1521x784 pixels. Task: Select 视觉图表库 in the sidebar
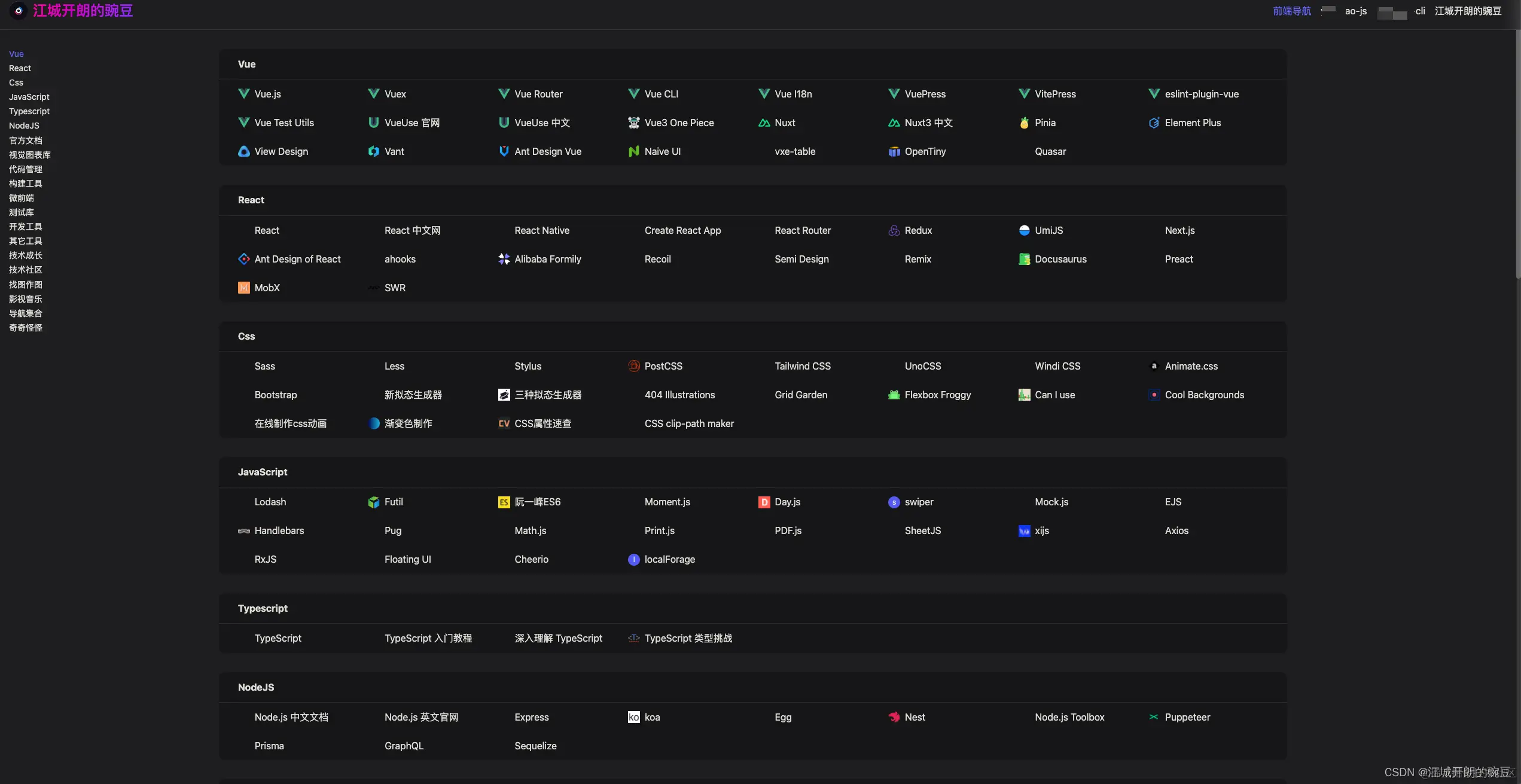click(30, 155)
